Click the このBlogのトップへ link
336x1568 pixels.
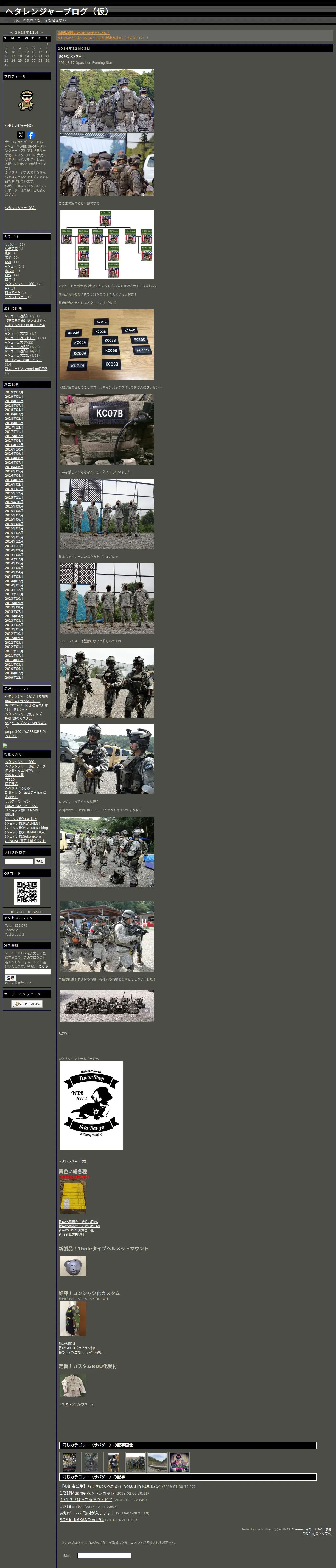[316, 1534]
